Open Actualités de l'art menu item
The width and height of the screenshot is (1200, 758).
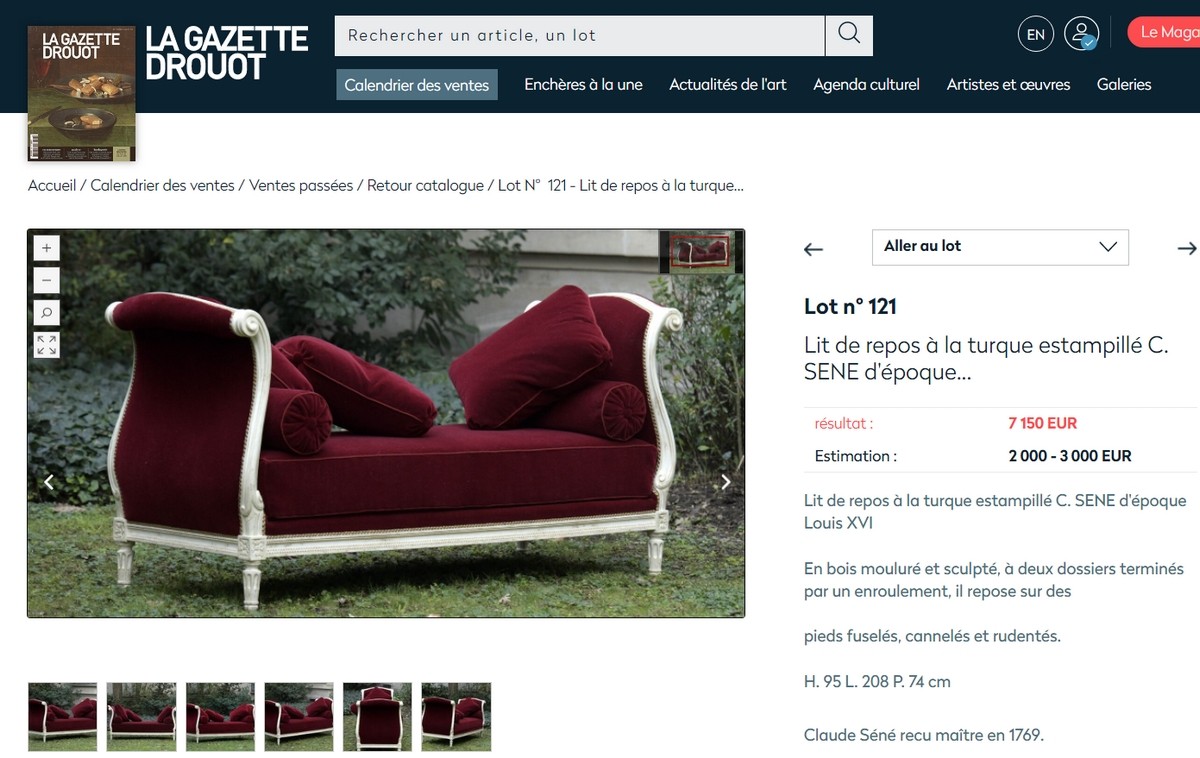click(728, 85)
